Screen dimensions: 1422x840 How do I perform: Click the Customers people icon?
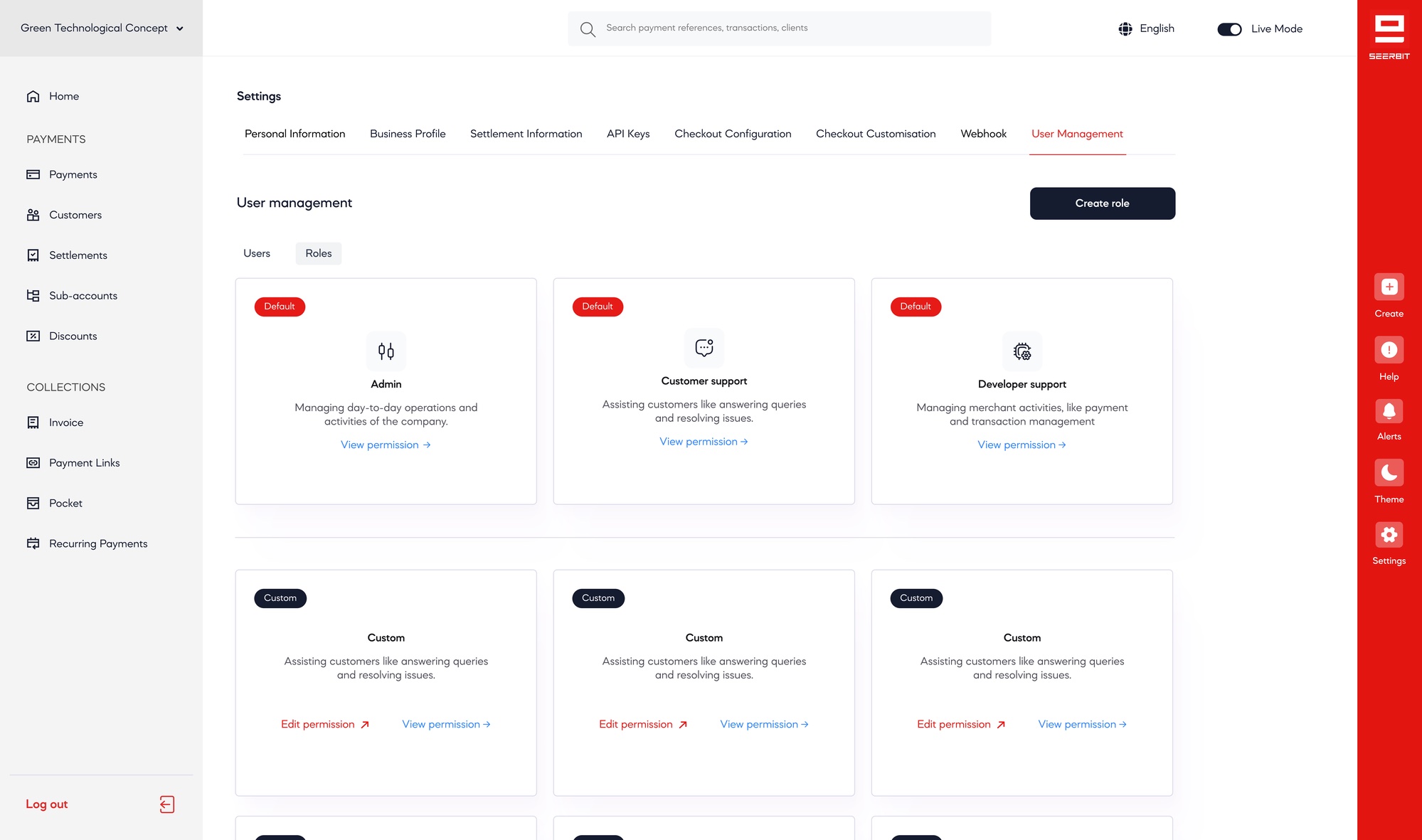point(33,215)
